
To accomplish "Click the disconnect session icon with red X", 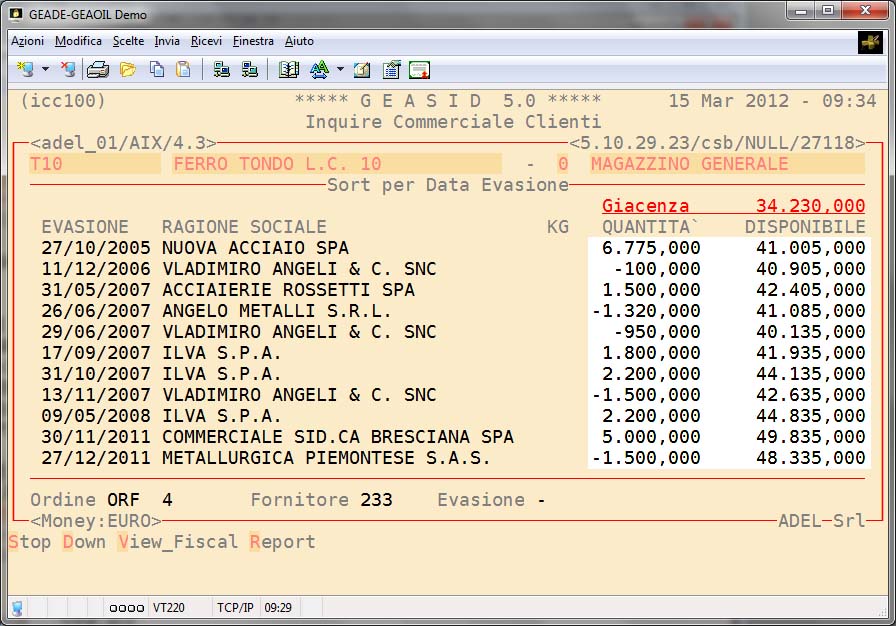I will (67, 69).
